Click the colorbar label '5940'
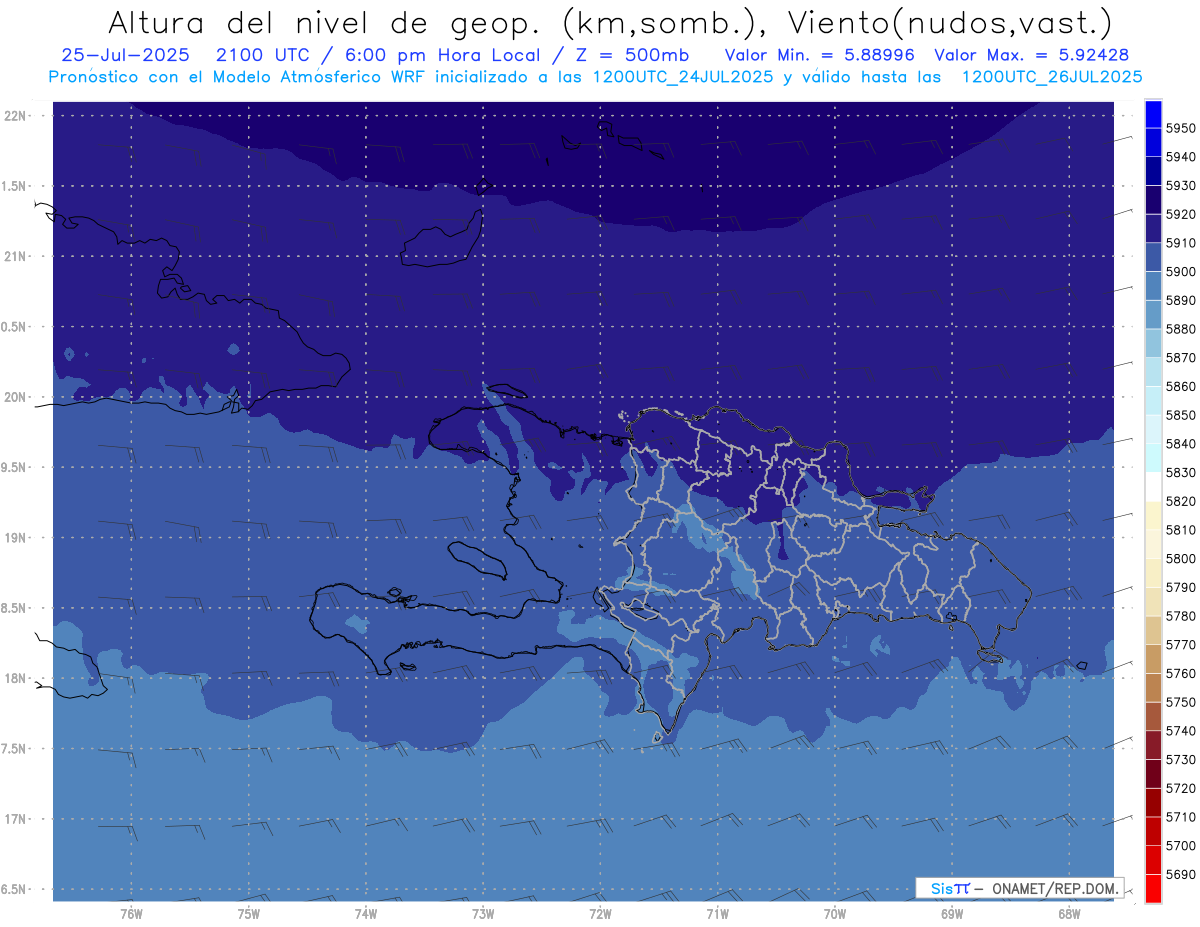The image size is (1200, 927). (x=1180, y=157)
